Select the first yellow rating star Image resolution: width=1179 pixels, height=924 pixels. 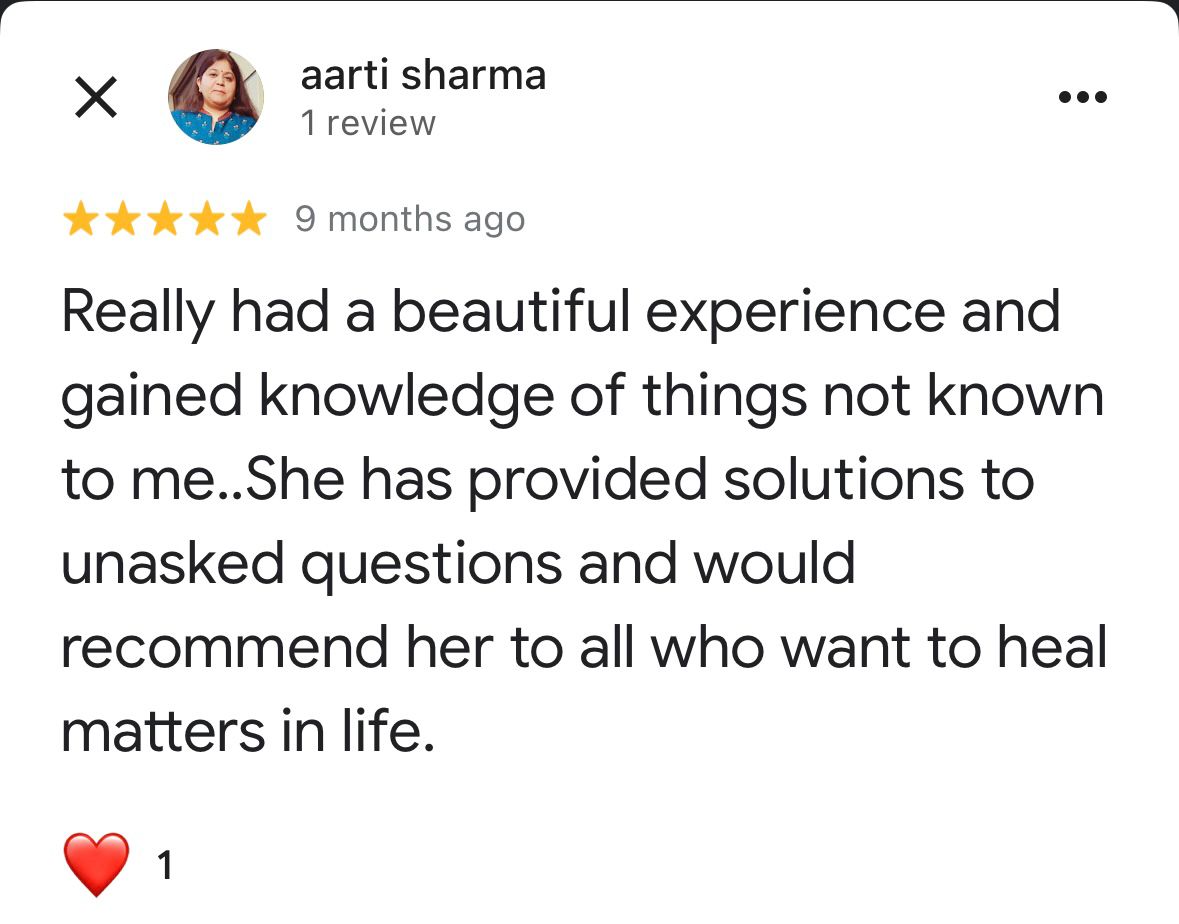pyautogui.click(x=80, y=220)
